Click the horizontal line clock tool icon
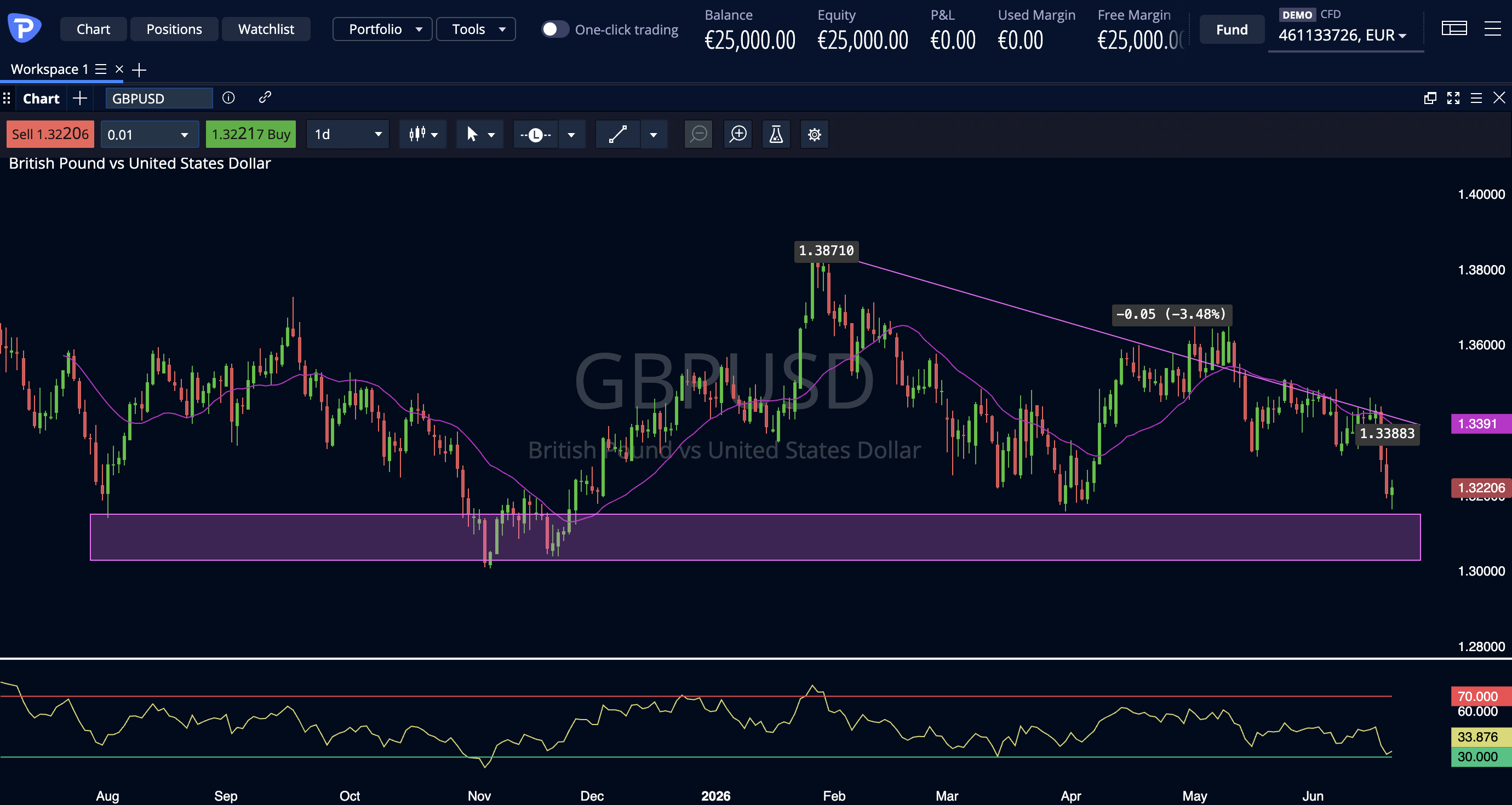Viewport: 1512px width, 805px height. pos(535,135)
